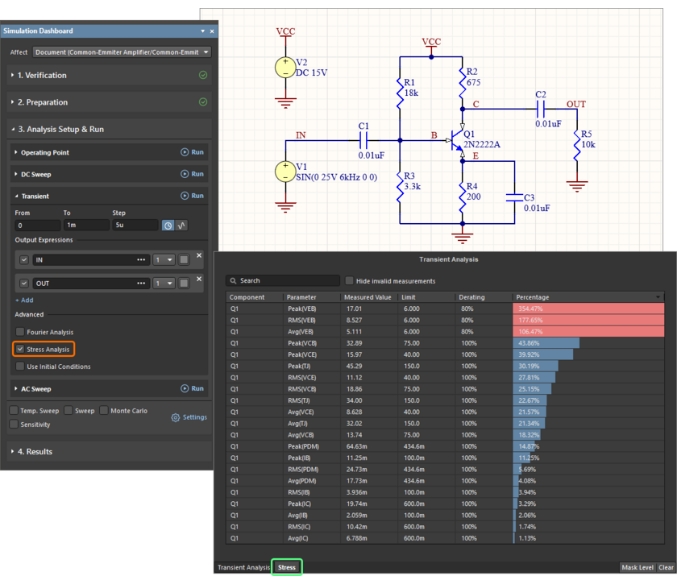Click the transient From input field
Image resolution: width=678 pixels, height=577 pixels.
tap(38, 225)
